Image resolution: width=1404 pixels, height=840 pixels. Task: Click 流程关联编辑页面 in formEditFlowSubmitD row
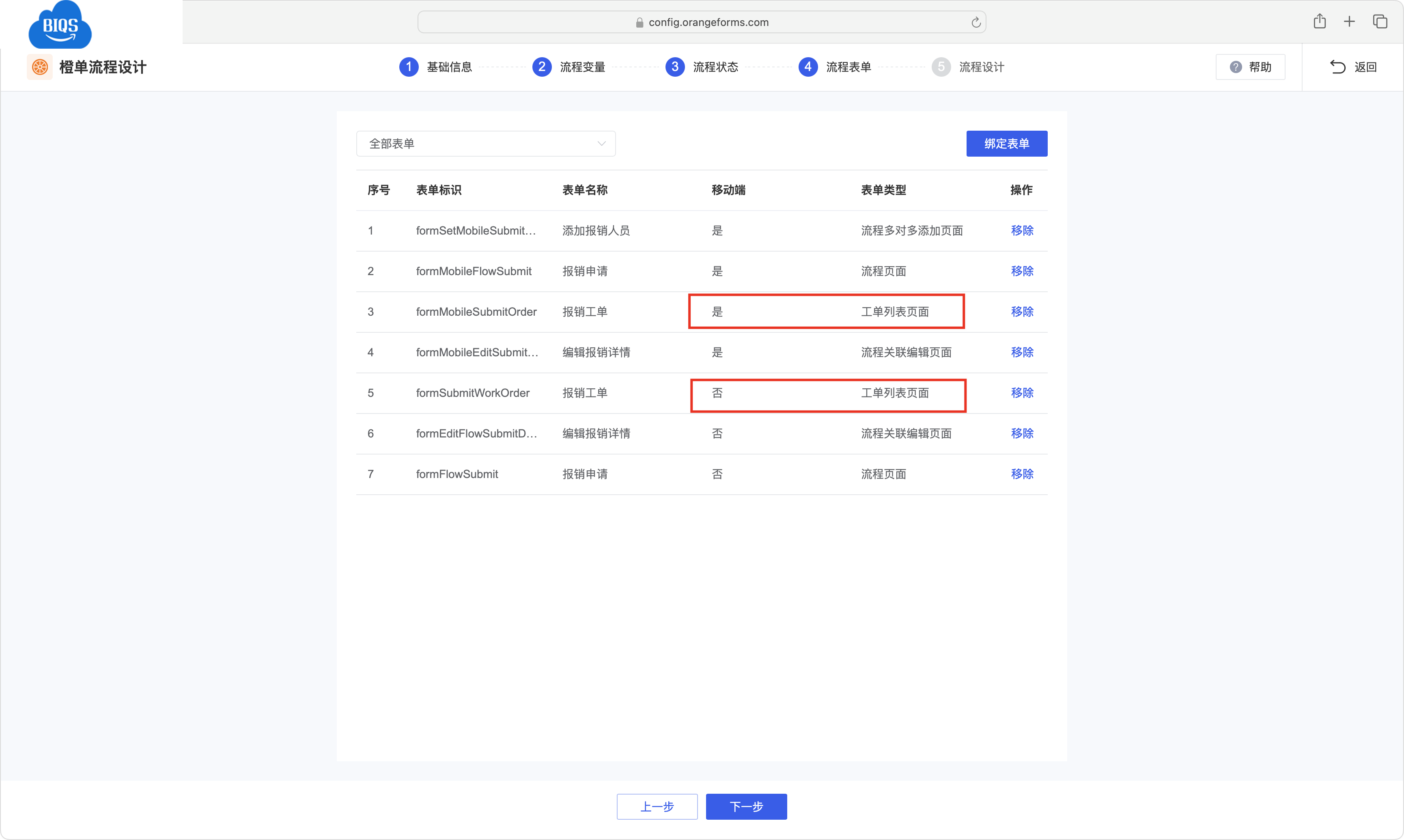pos(906,433)
